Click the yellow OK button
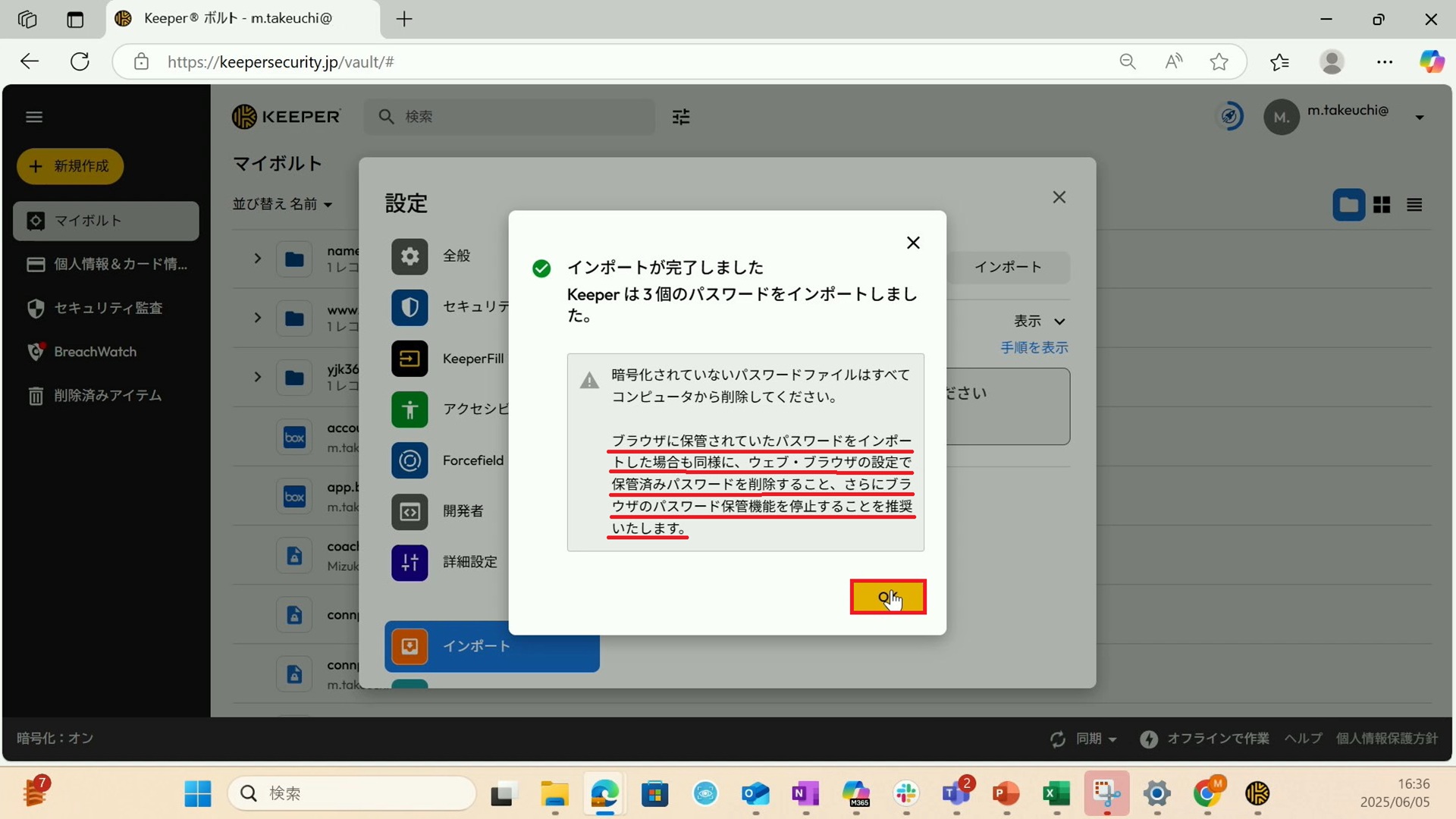 pyautogui.click(x=887, y=597)
